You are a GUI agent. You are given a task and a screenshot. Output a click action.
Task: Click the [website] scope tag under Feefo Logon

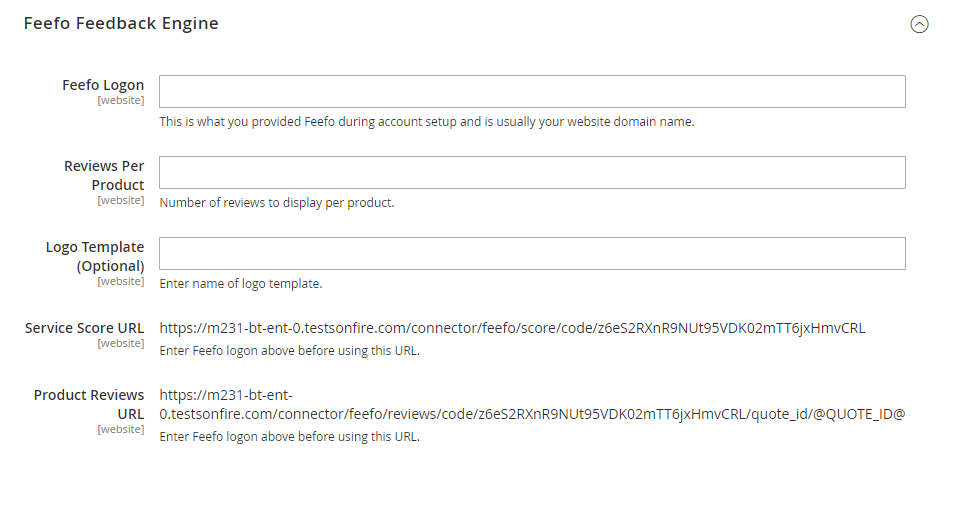pos(121,100)
